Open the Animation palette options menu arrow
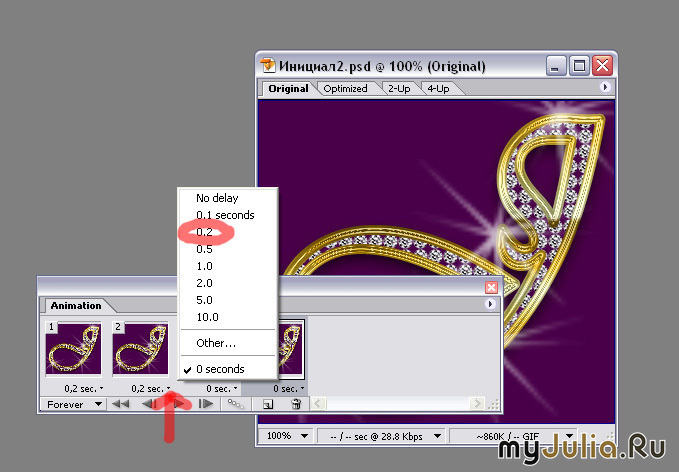The width and height of the screenshot is (679, 472). [490, 304]
